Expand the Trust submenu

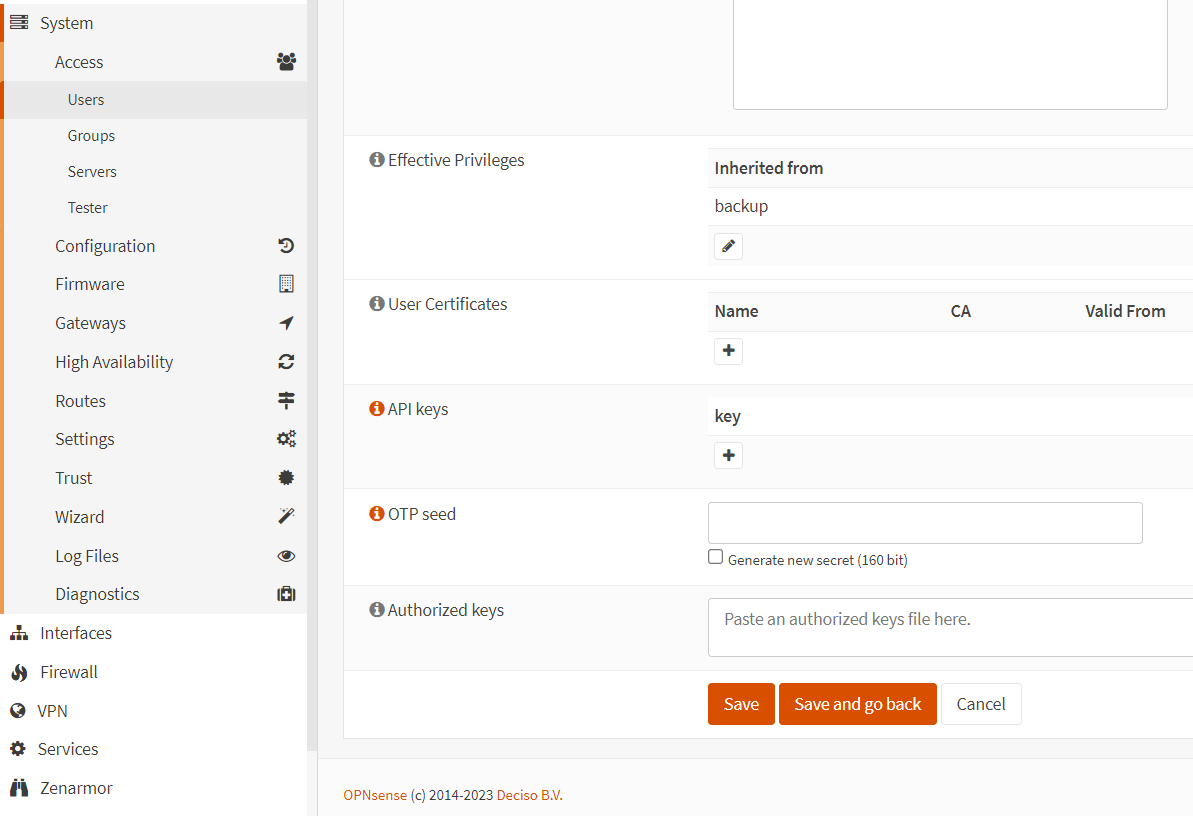point(155,478)
